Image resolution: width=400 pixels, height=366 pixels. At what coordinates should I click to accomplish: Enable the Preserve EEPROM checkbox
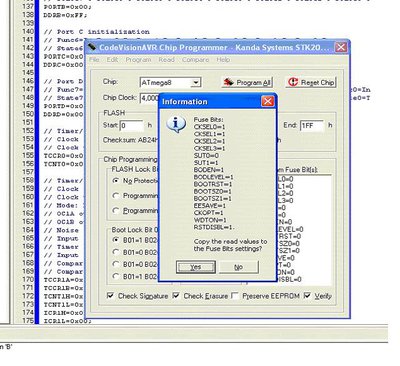(235, 296)
